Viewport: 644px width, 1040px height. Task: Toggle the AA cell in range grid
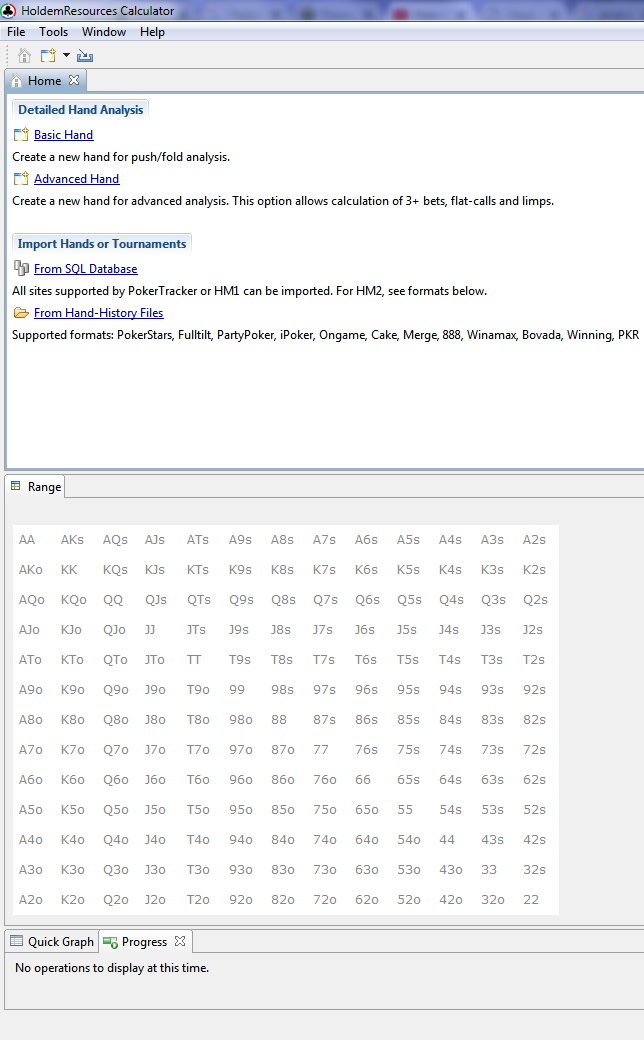(x=27, y=540)
